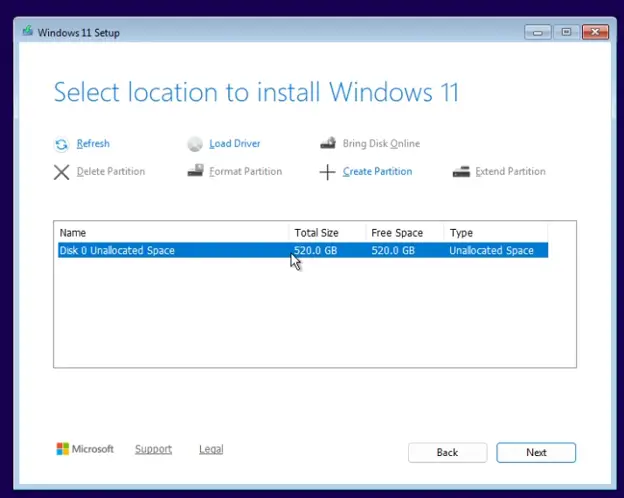The height and width of the screenshot is (498, 624).
Task: Select the Disk 0 Unallocated Space row
Action: tap(303, 250)
